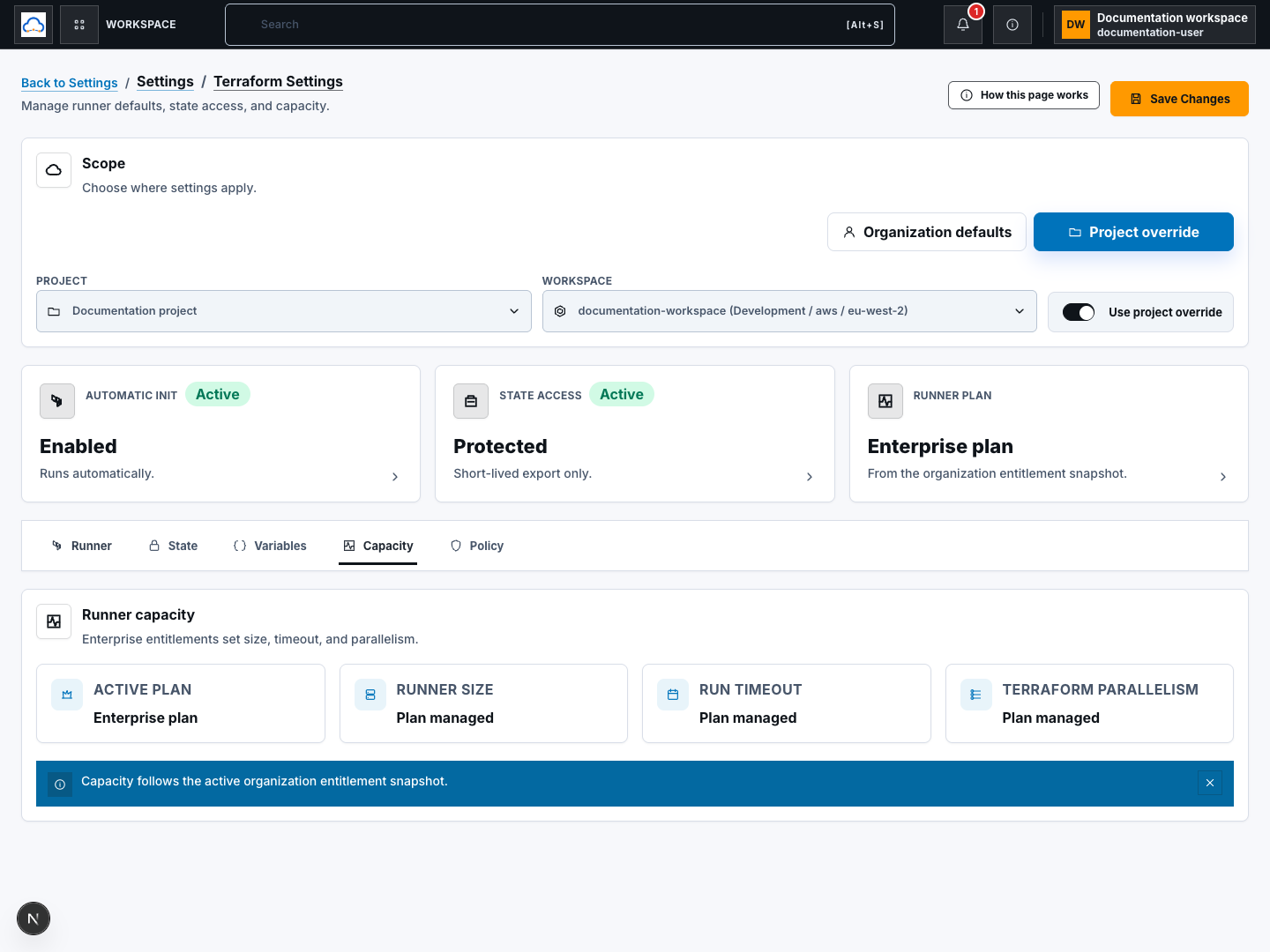The image size is (1270, 952).
Task: Click the hexagon icon in Workspace field
Action: point(560,311)
